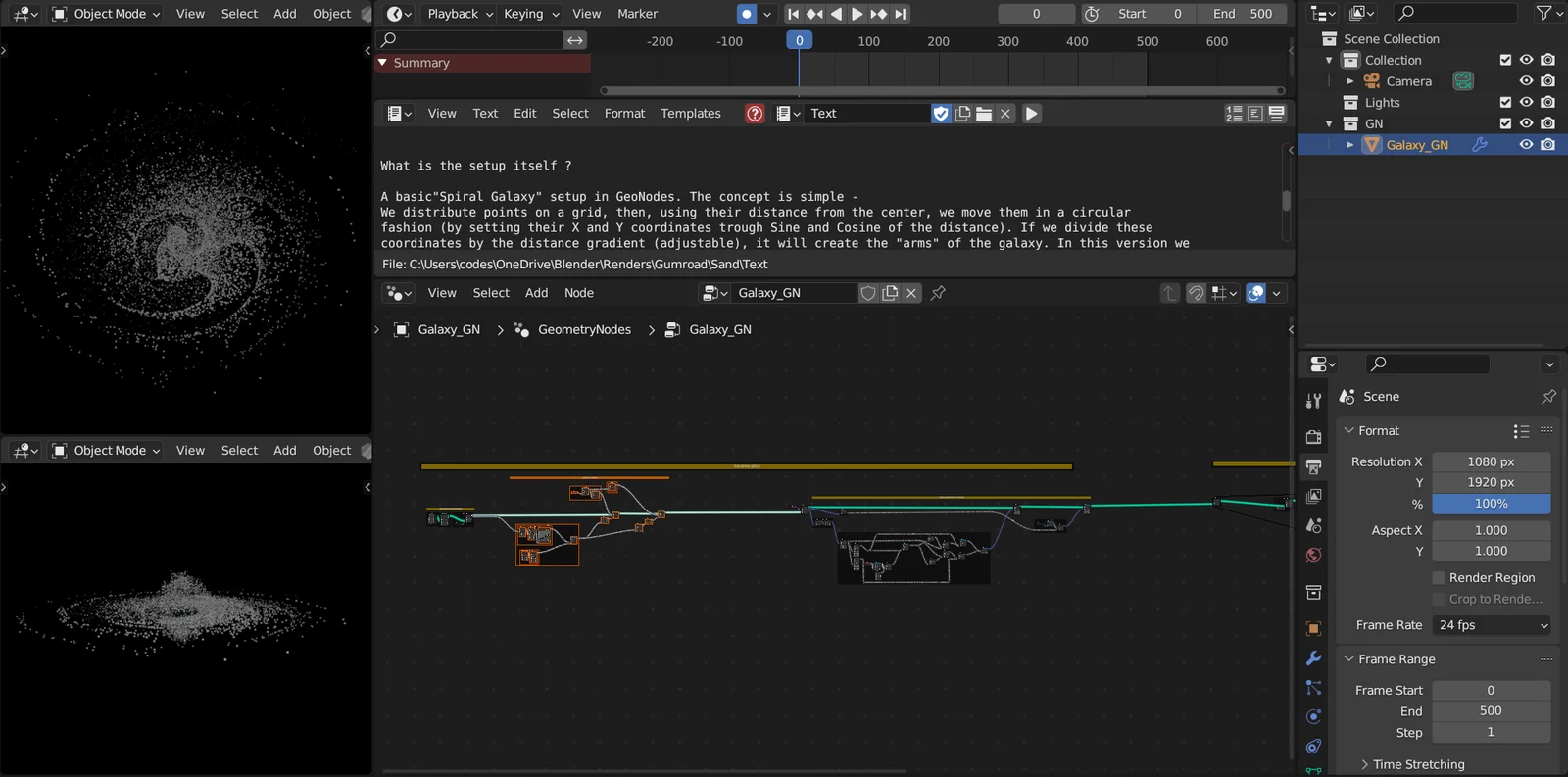The height and width of the screenshot is (777, 1568).
Task: Jump to the previous keyframe
Action: pyautogui.click(x=814, y=14)
